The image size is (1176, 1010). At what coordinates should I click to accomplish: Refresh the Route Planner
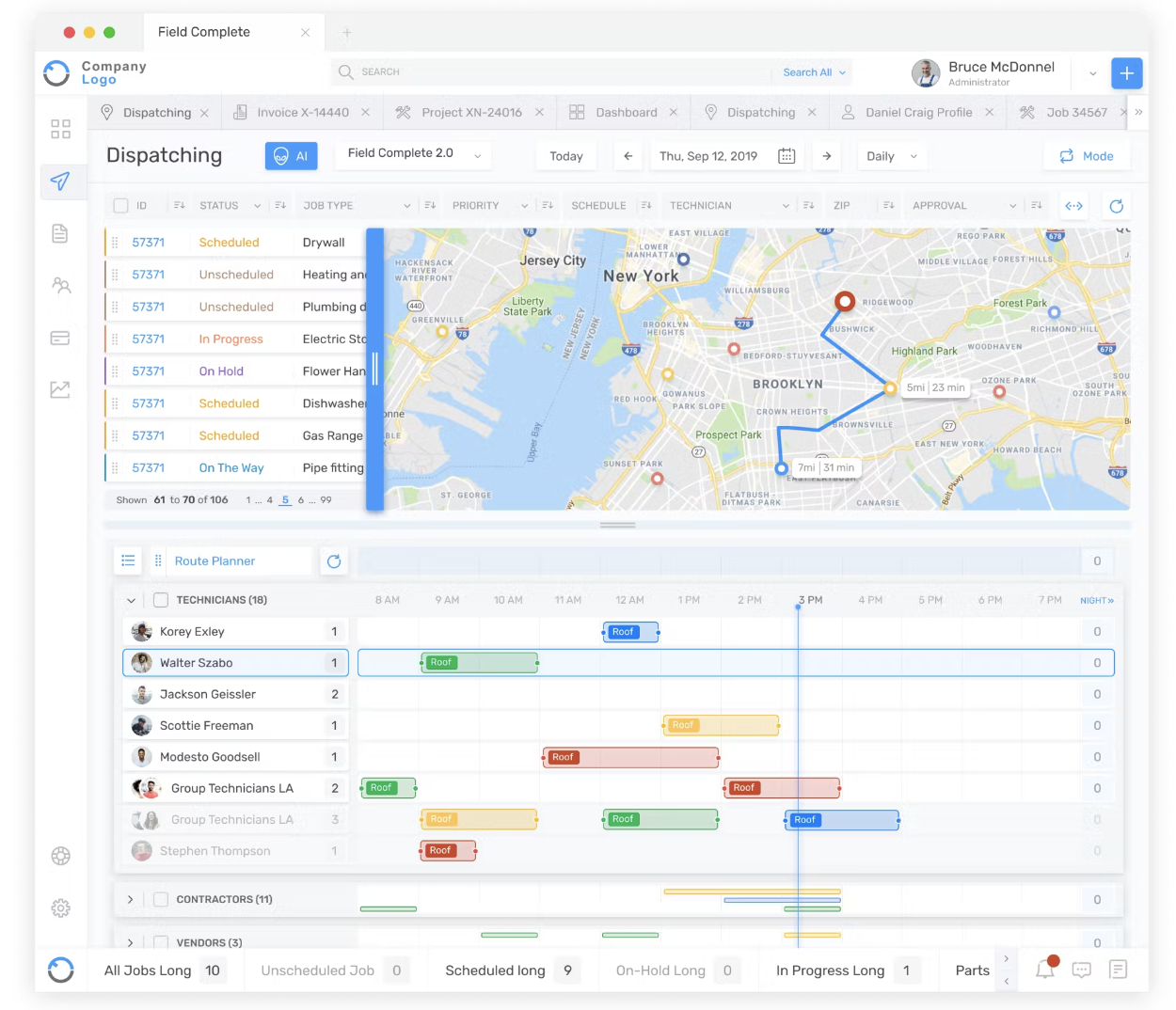coord(334,561)
